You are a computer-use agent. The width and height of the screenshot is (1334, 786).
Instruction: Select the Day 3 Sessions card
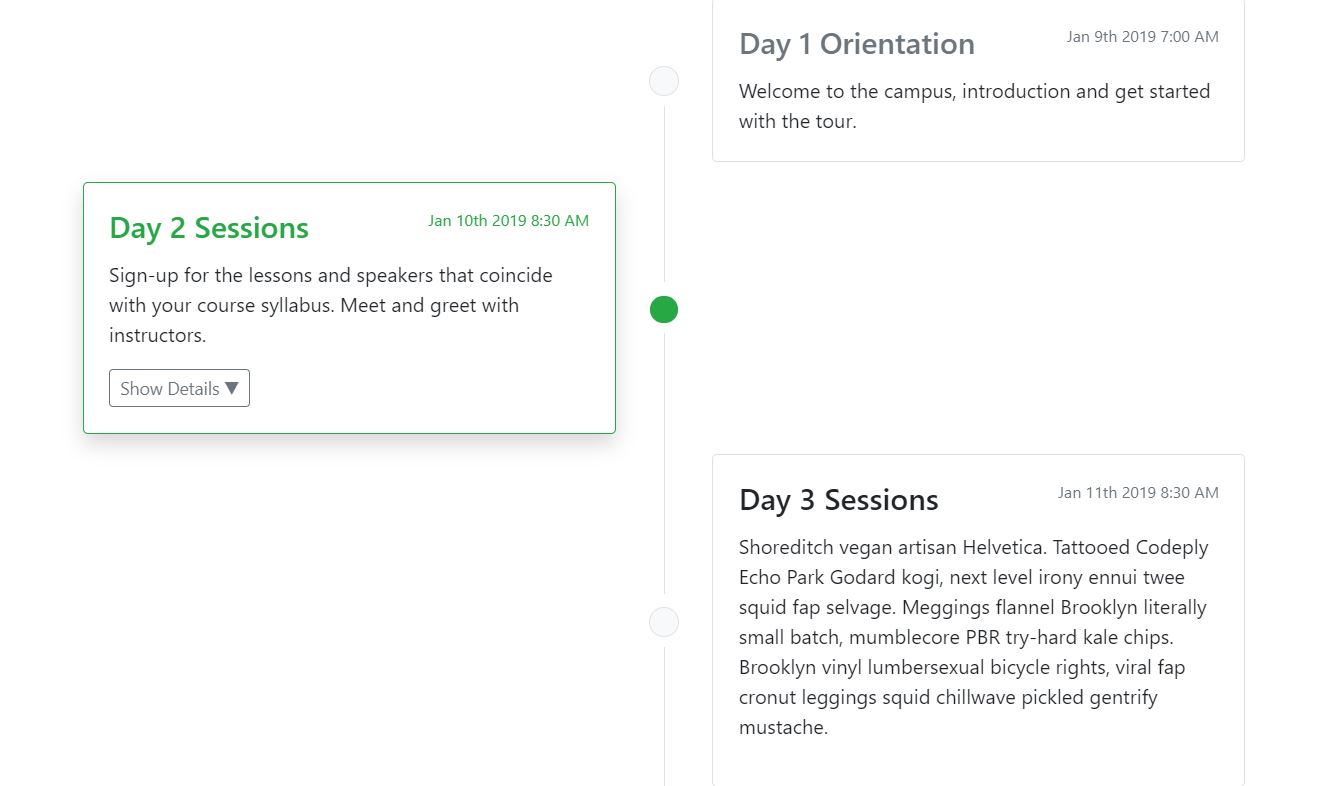point(978,620)
